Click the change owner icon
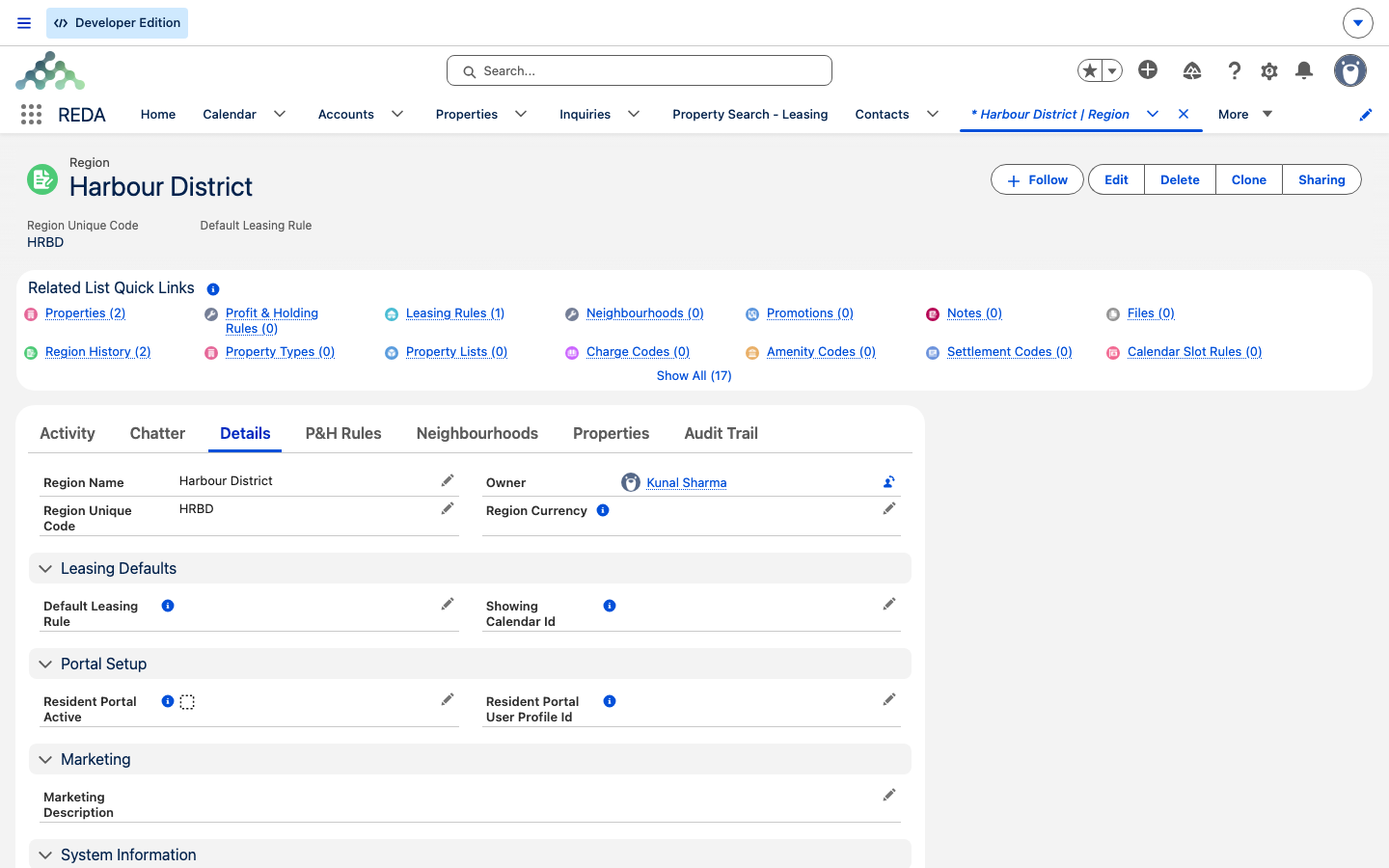Viewport: 1389px width, 868px height. (889, 481)
